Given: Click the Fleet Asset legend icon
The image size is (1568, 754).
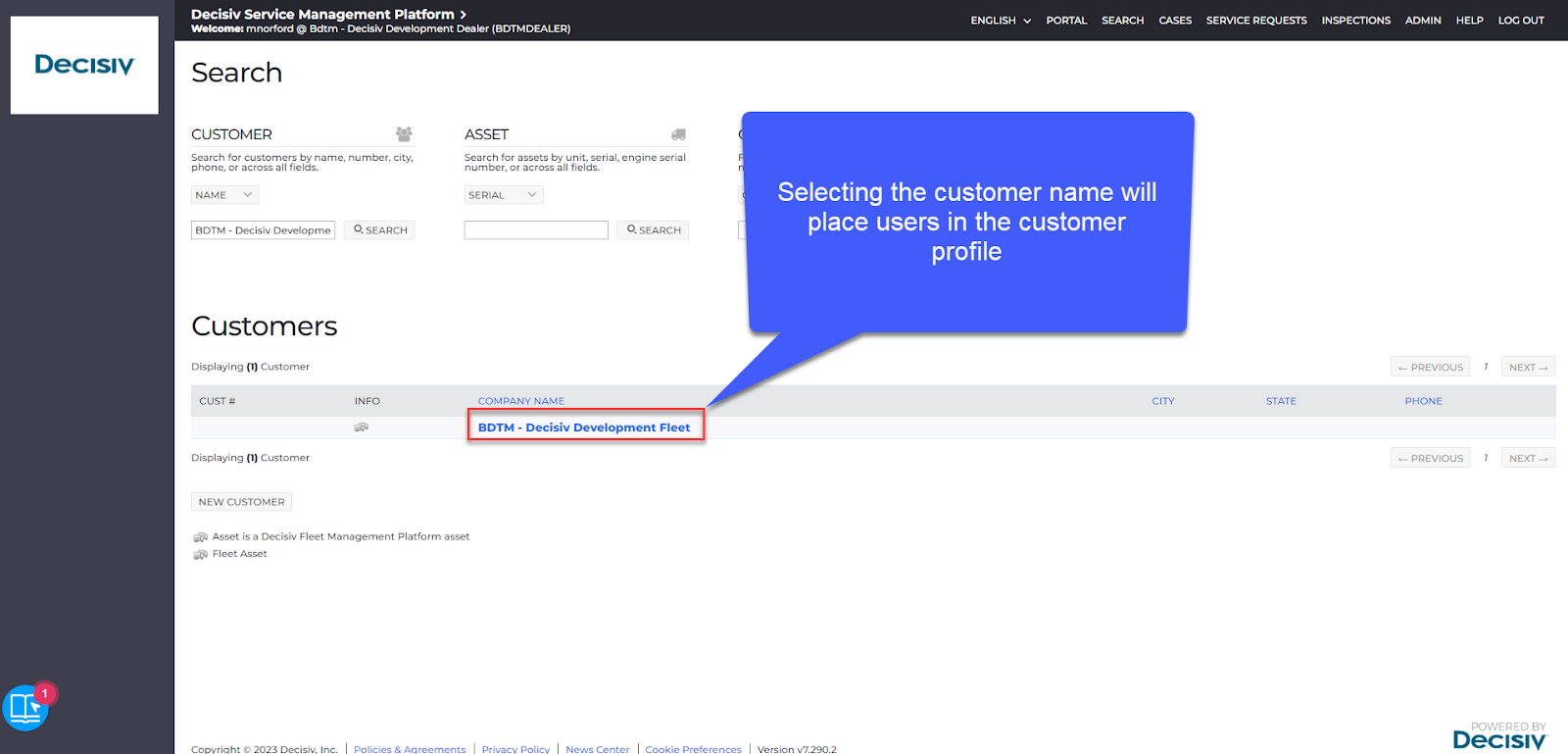Looking at the screenshot, I should pos(200,555).
